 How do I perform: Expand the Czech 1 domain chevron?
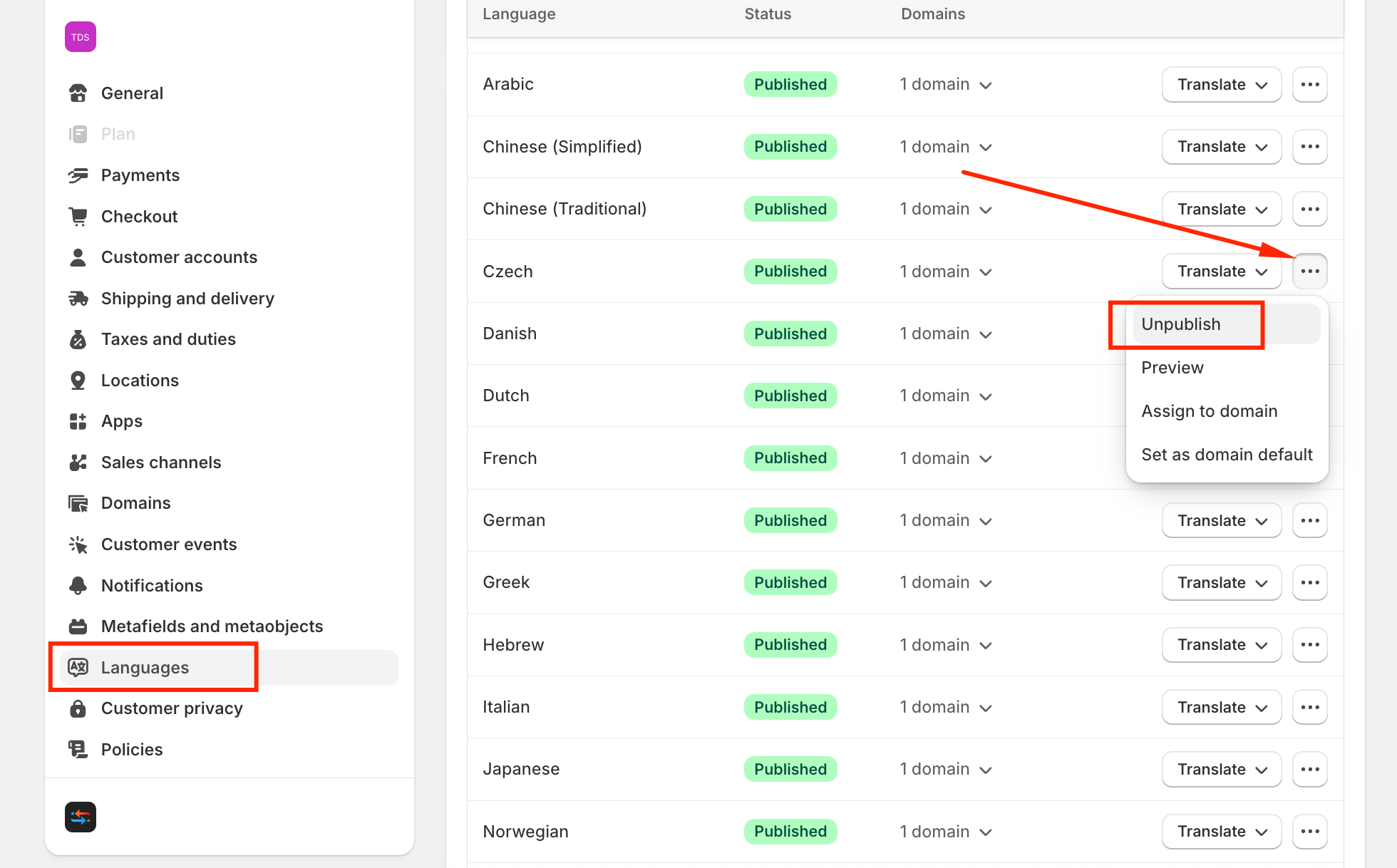click(x=986, y=272)
